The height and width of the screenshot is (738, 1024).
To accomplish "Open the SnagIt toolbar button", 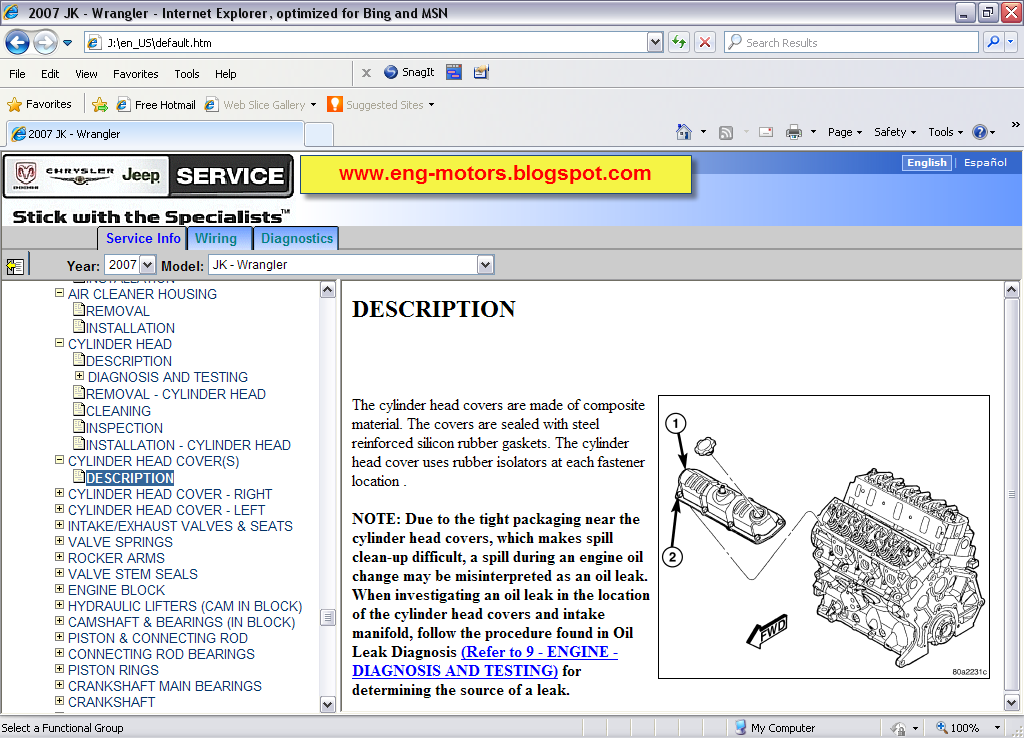I will (409, 72).
